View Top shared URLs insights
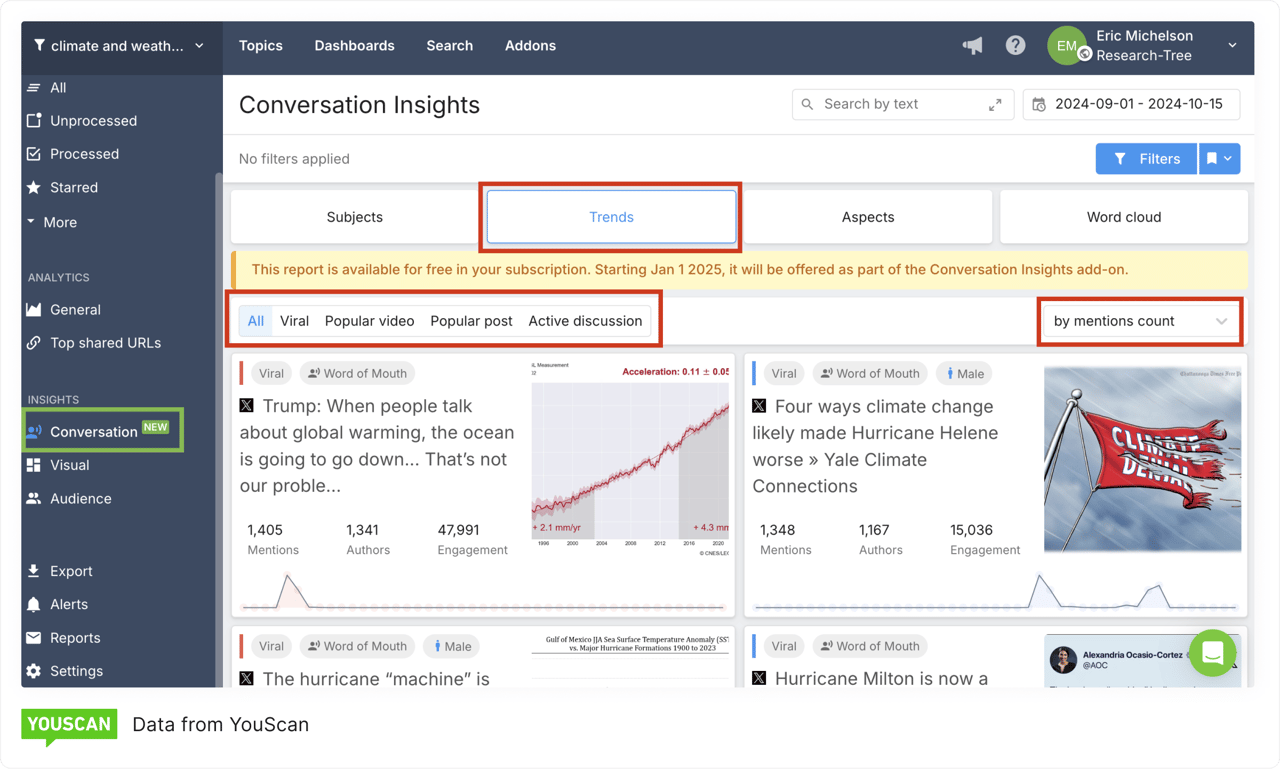This screenshot has width=1280, height=769. pyautogui.click(x=106, y=342)
